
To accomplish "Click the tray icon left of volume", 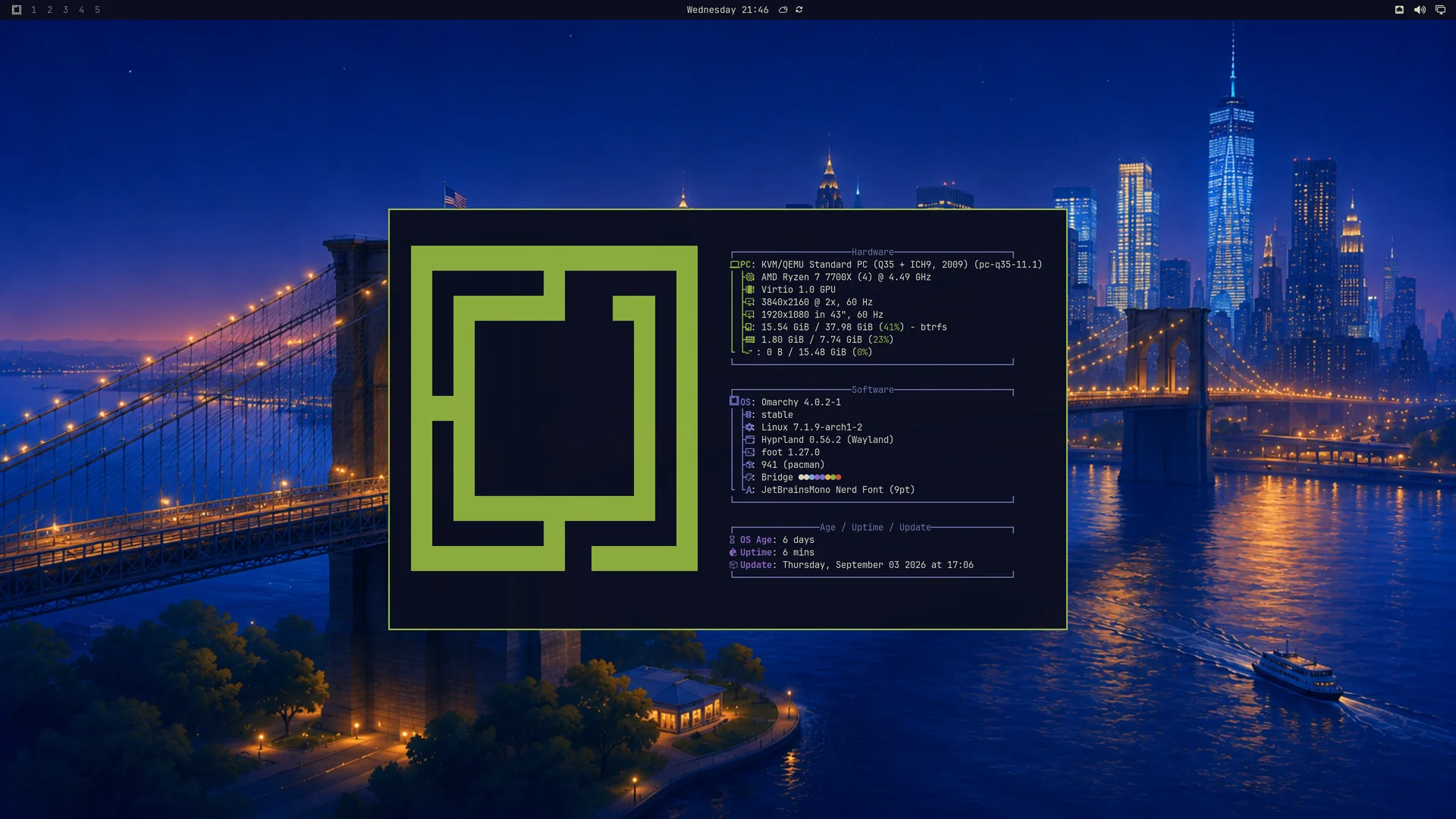I will [x=1399, y=10].
